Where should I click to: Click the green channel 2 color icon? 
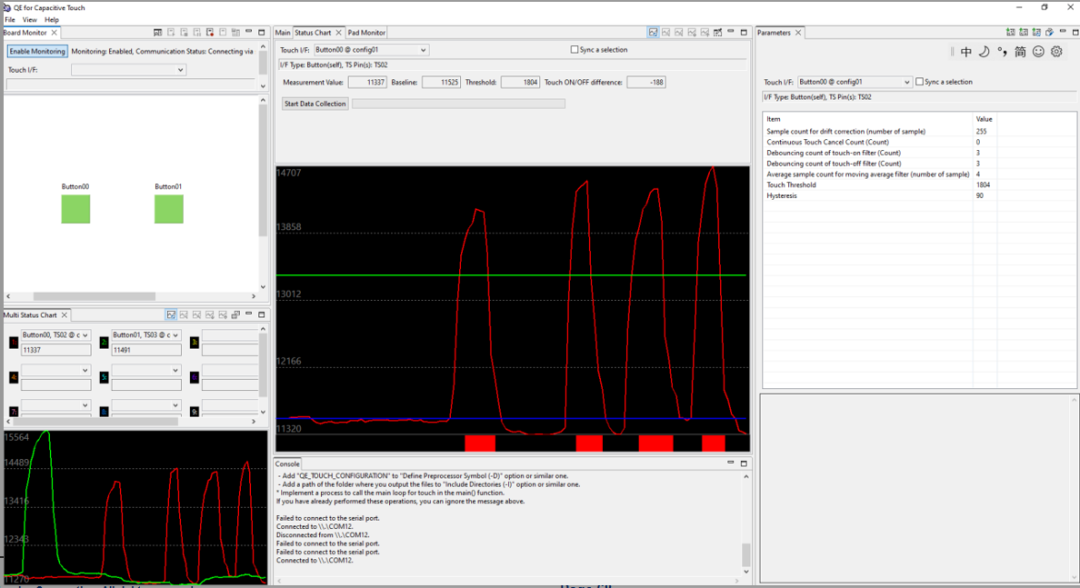(x=104, y=342)
